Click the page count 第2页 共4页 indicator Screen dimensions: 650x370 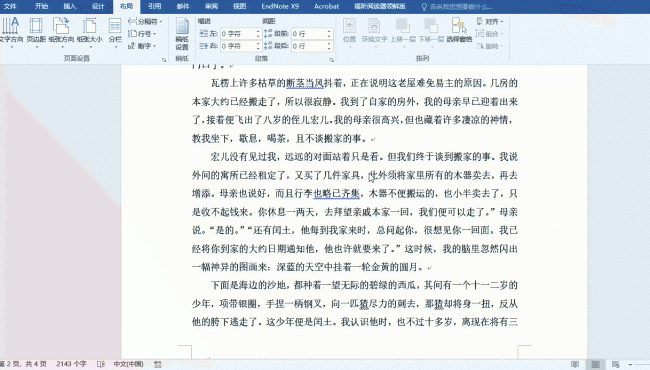coord(23,364)
